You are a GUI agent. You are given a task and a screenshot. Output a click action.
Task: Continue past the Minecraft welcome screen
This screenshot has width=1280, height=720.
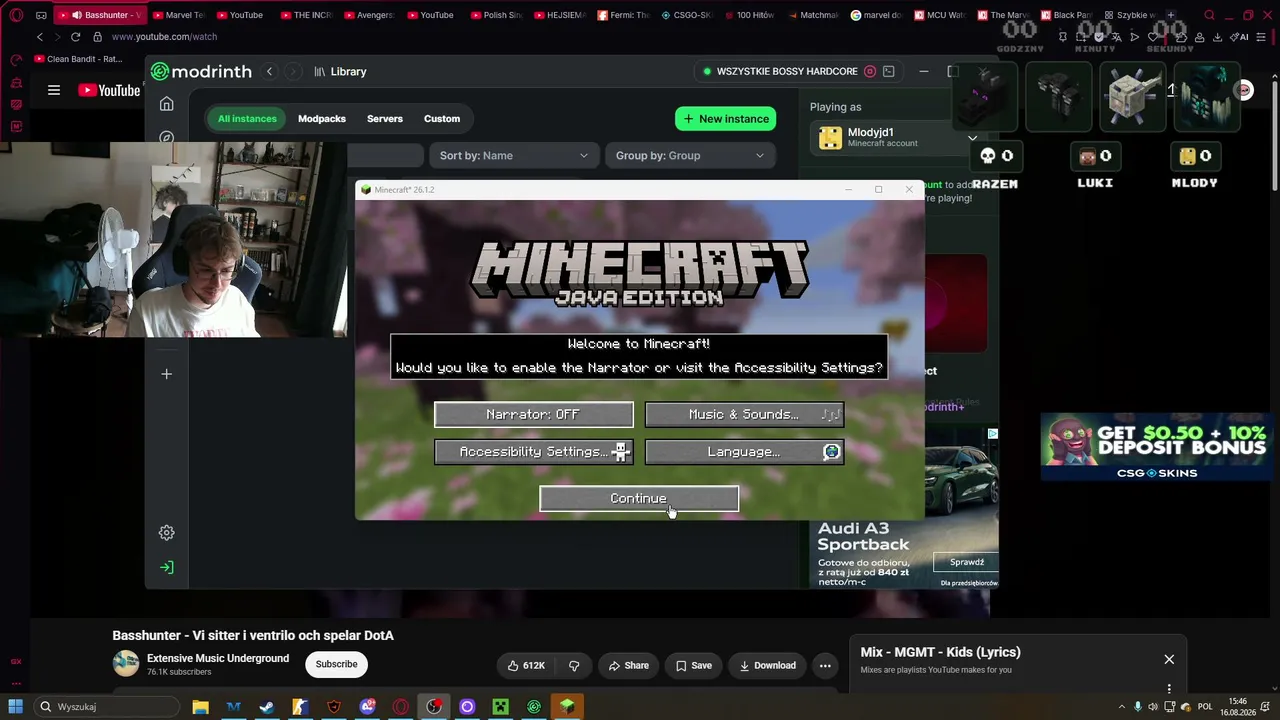(639, 499)
